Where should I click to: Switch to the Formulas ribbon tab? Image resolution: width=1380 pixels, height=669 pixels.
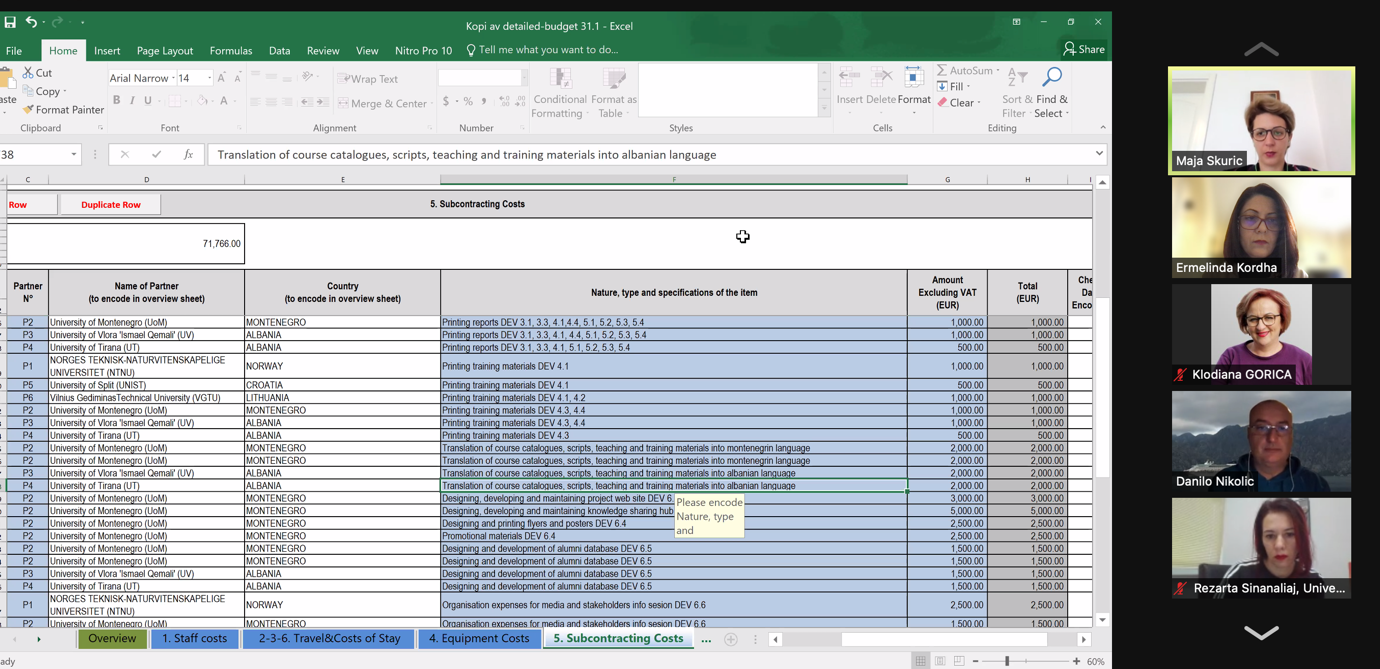click(231, 50)
